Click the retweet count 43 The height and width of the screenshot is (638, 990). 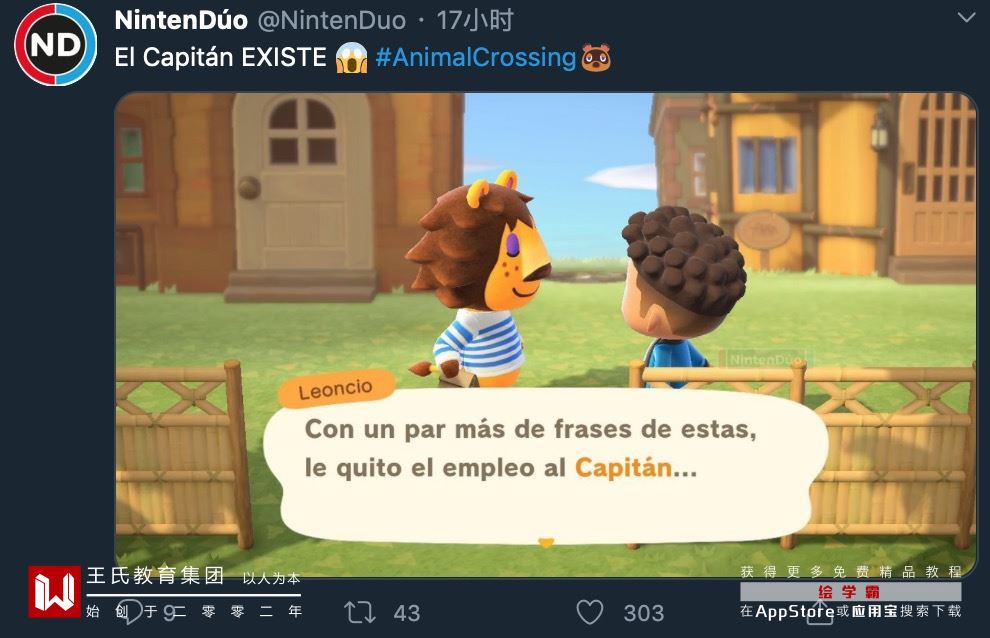pos(407,613)
